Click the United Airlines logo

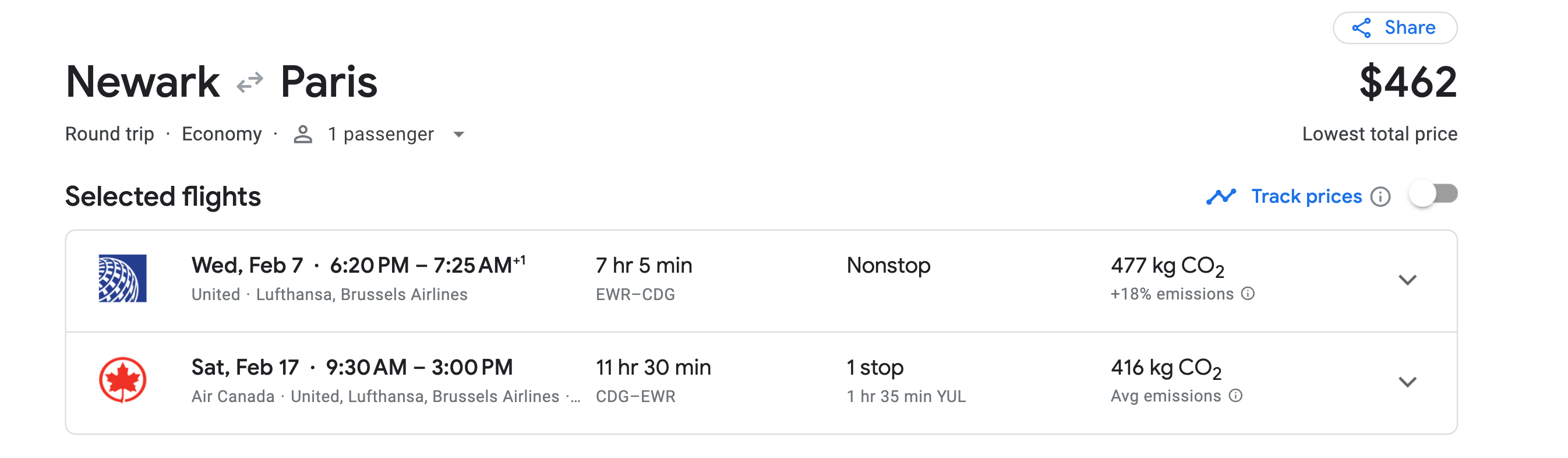tap(122, 279)
